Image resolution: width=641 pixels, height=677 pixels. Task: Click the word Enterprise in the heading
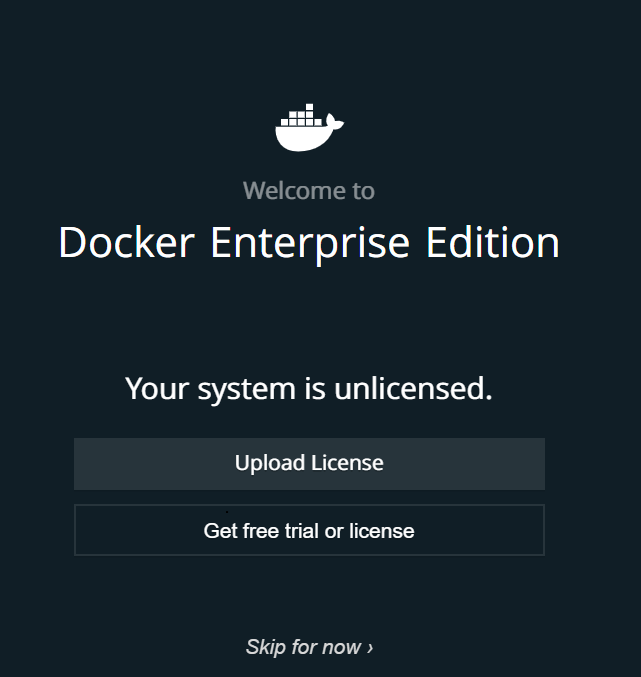(x=310, y=243)
